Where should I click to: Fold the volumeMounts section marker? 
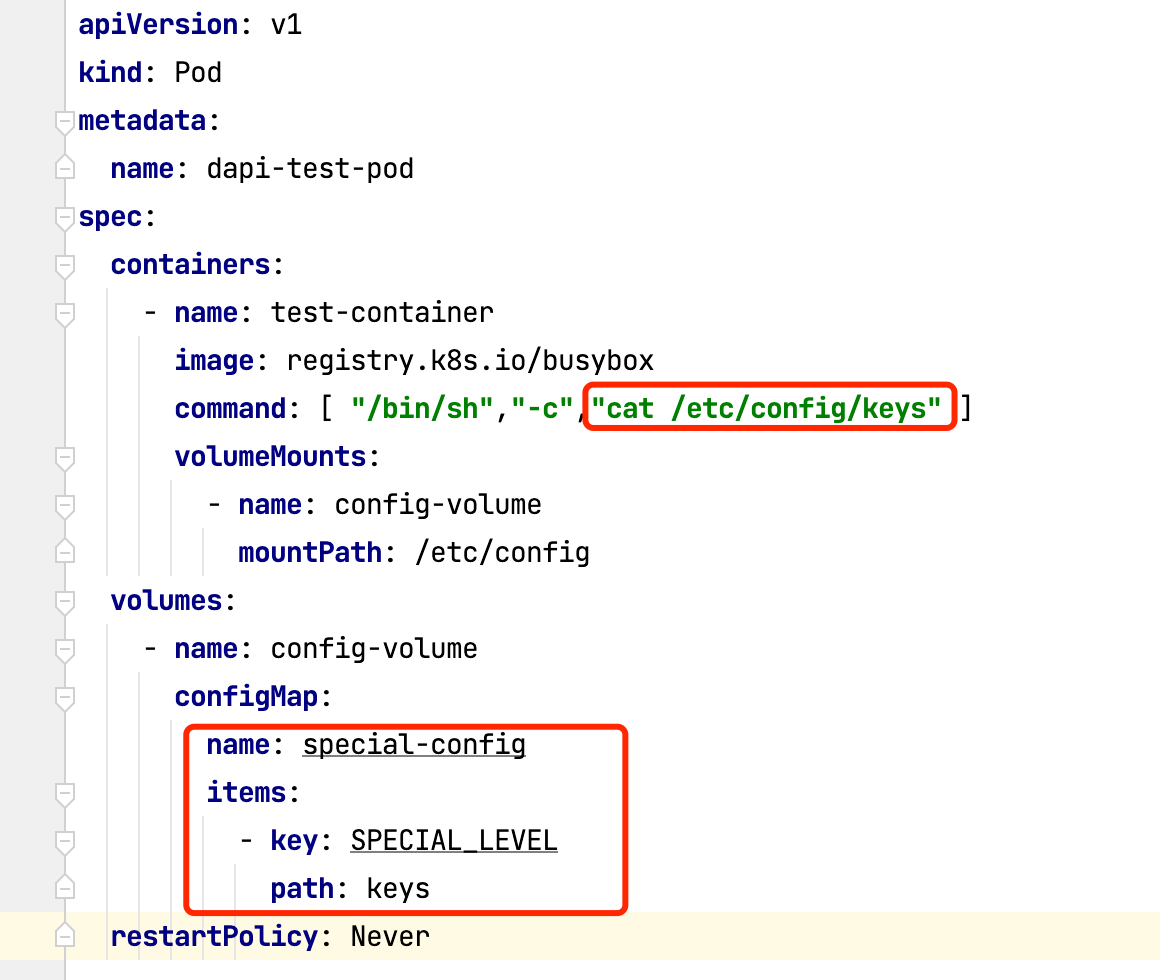pos(65,459)
